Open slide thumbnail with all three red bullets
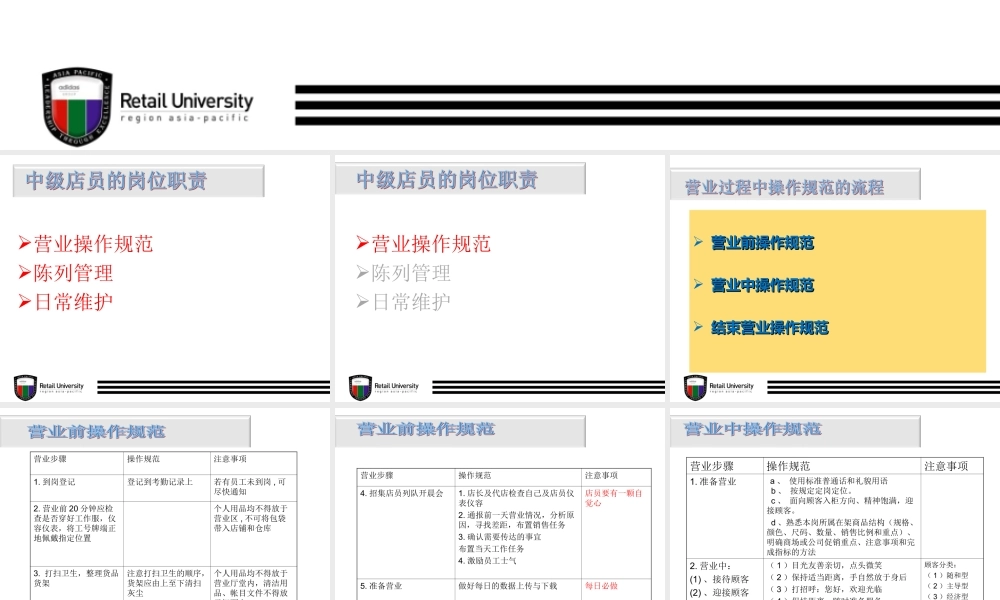 [165, 279]
